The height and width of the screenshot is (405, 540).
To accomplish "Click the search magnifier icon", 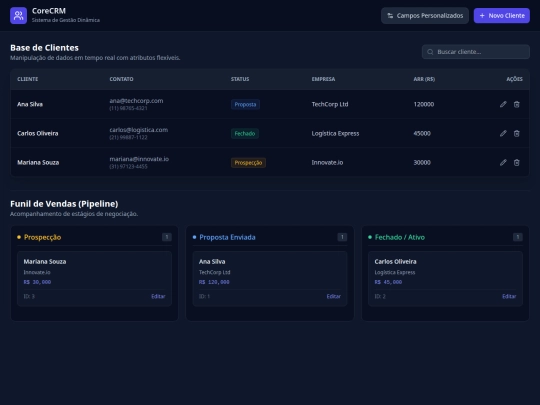I will [x=430, y=52].
